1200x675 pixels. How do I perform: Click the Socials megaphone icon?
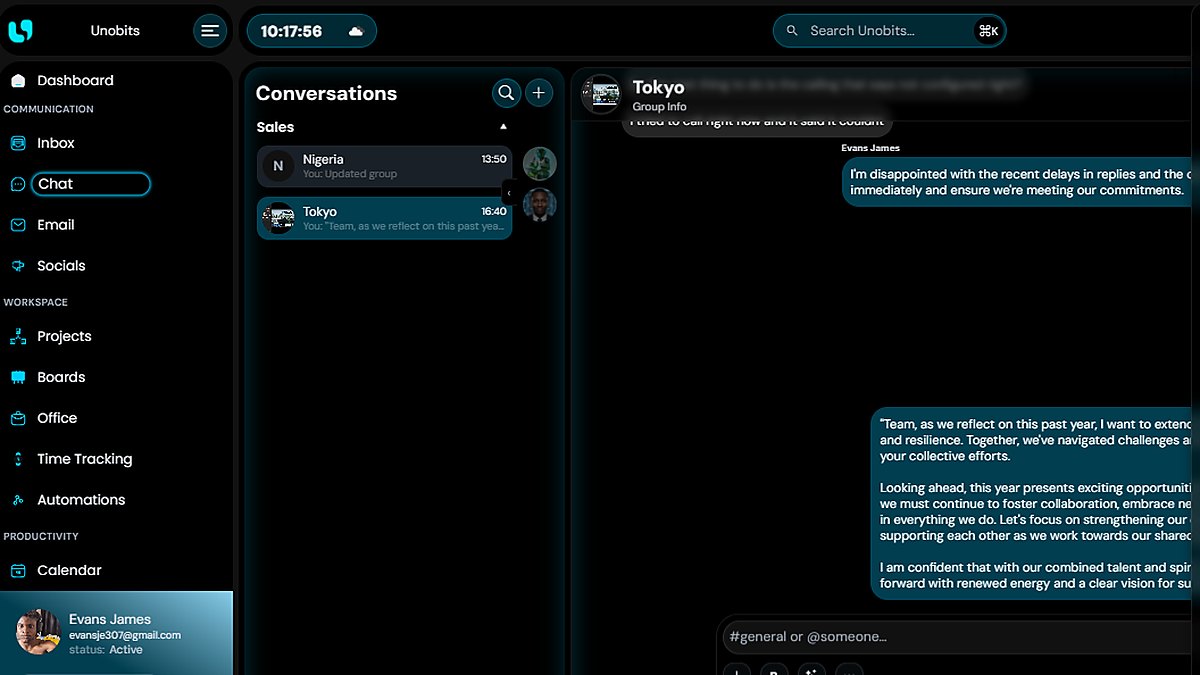tap(18, 266)
